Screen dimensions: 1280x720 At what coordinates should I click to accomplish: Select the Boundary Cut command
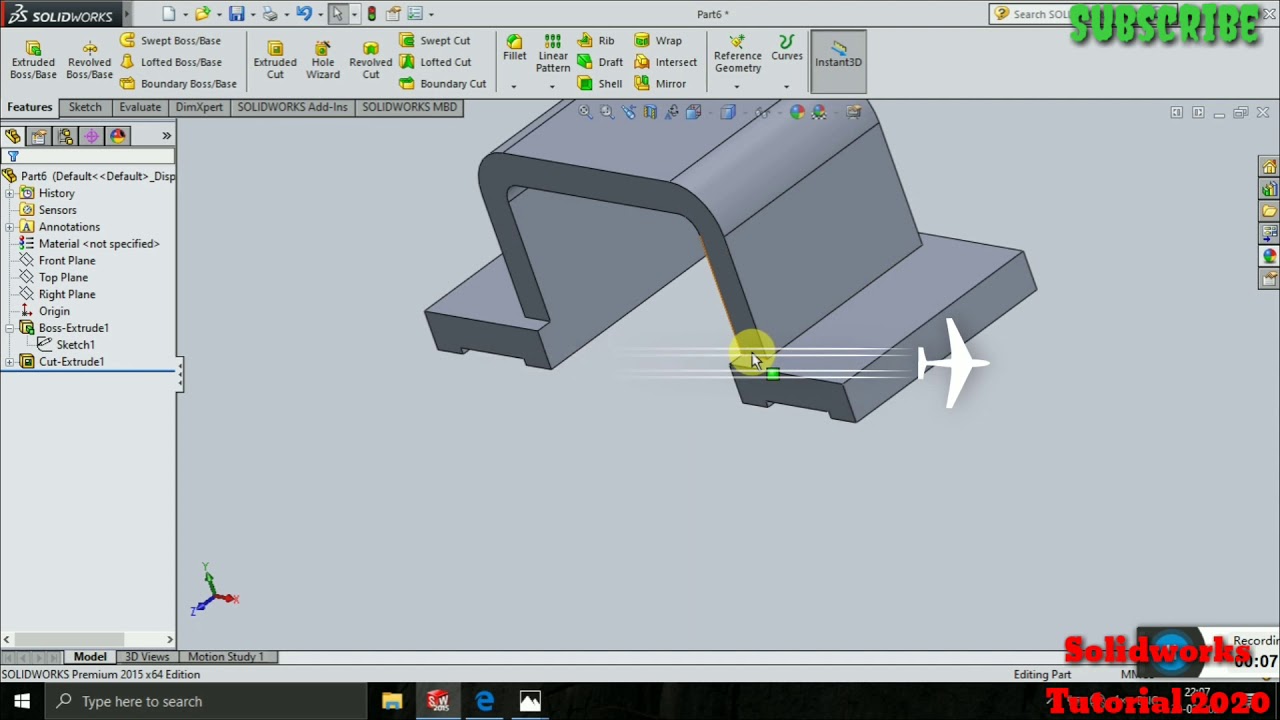[443, 84]
